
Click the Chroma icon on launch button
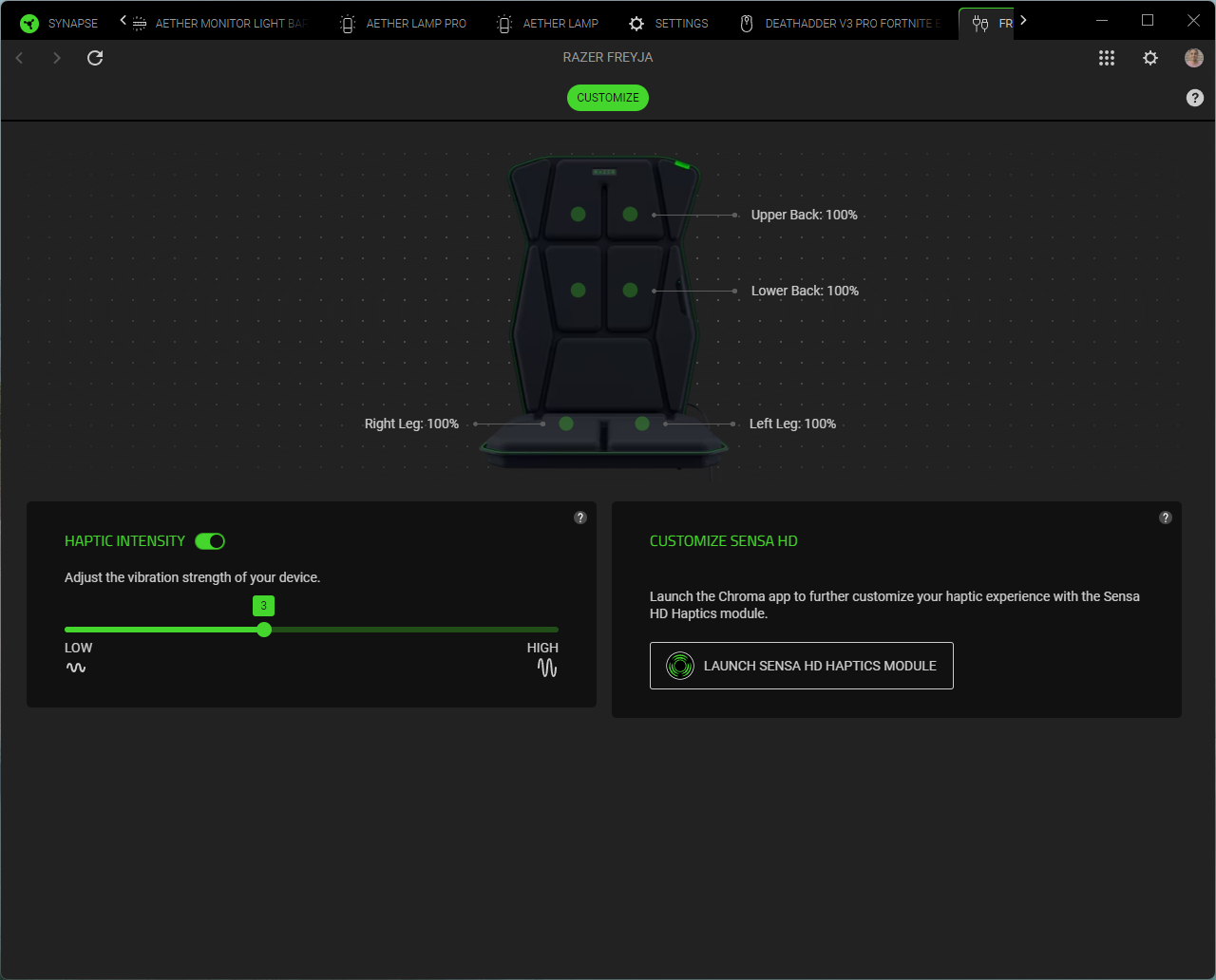[x=679, y=666]
